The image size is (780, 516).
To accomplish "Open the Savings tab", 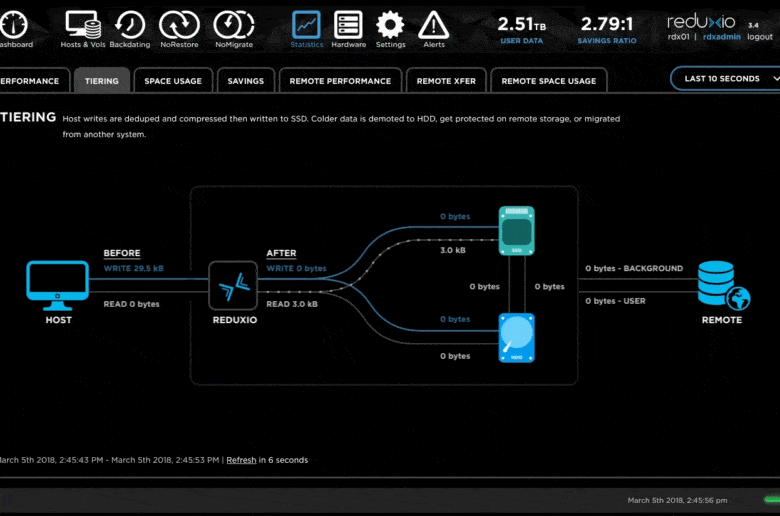I will pos(246,81).
